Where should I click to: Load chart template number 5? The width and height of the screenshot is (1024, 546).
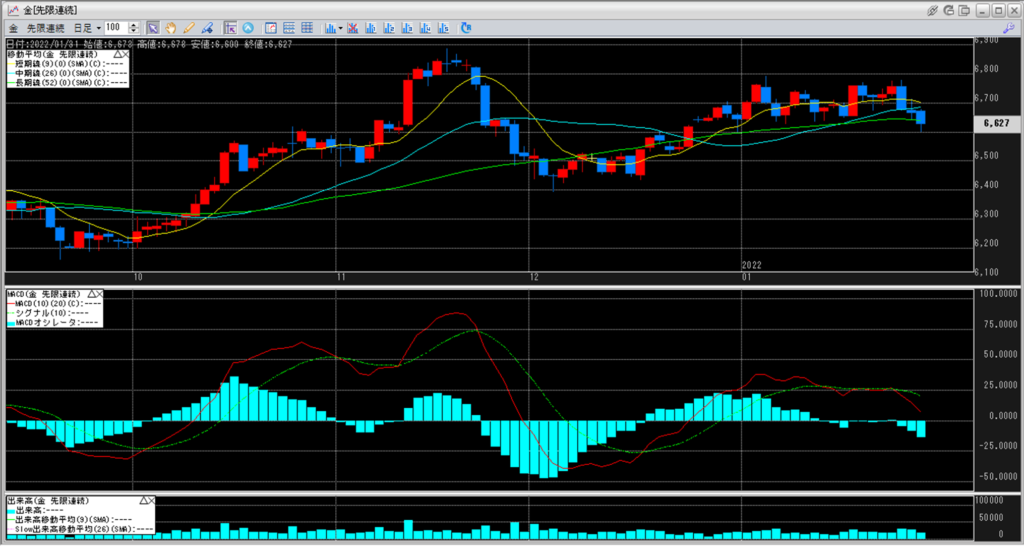pyautogui.click(x=440, y=27)
